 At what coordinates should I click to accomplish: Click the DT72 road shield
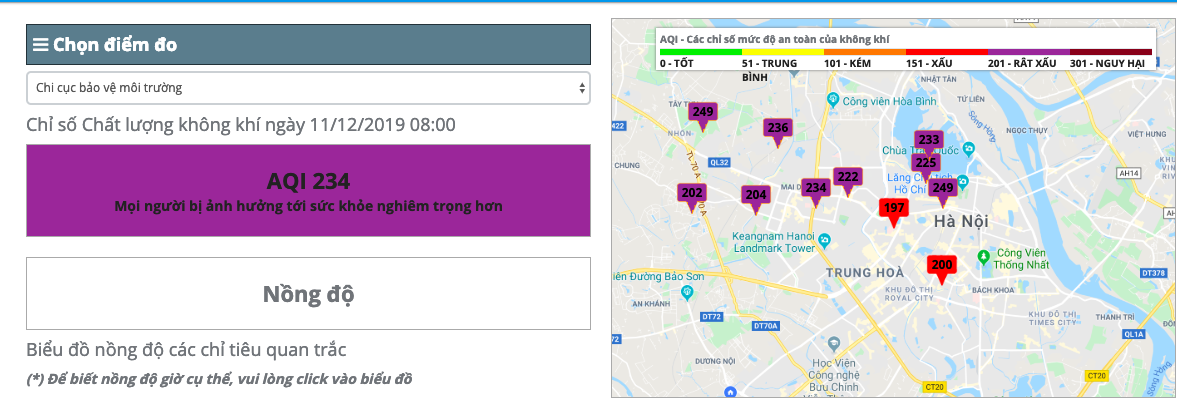point(712,317)
